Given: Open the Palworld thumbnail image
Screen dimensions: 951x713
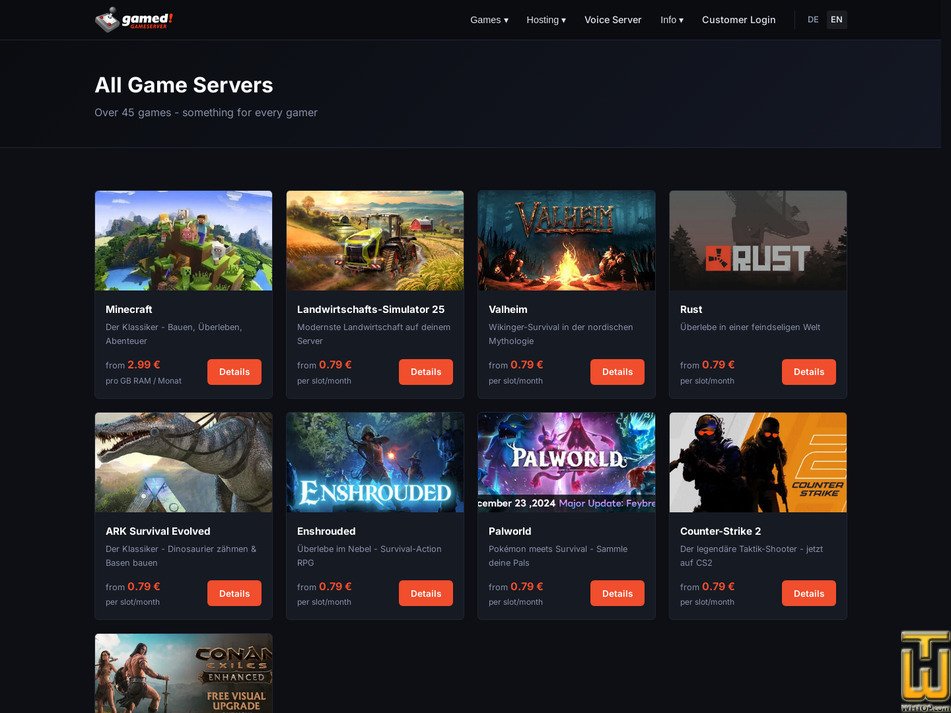Looking at the screenshot, I should tap(566, 463).
